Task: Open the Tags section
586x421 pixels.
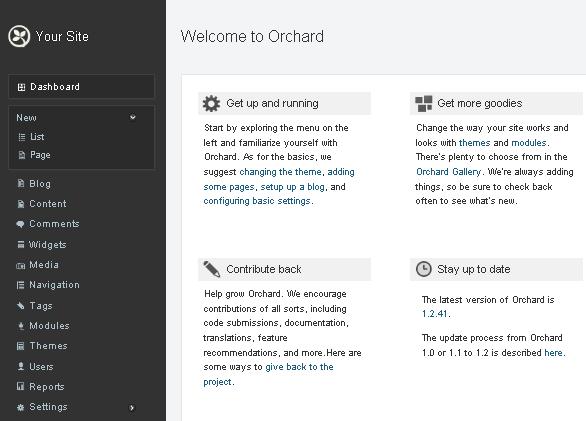Action: click(x=41, y=306)
